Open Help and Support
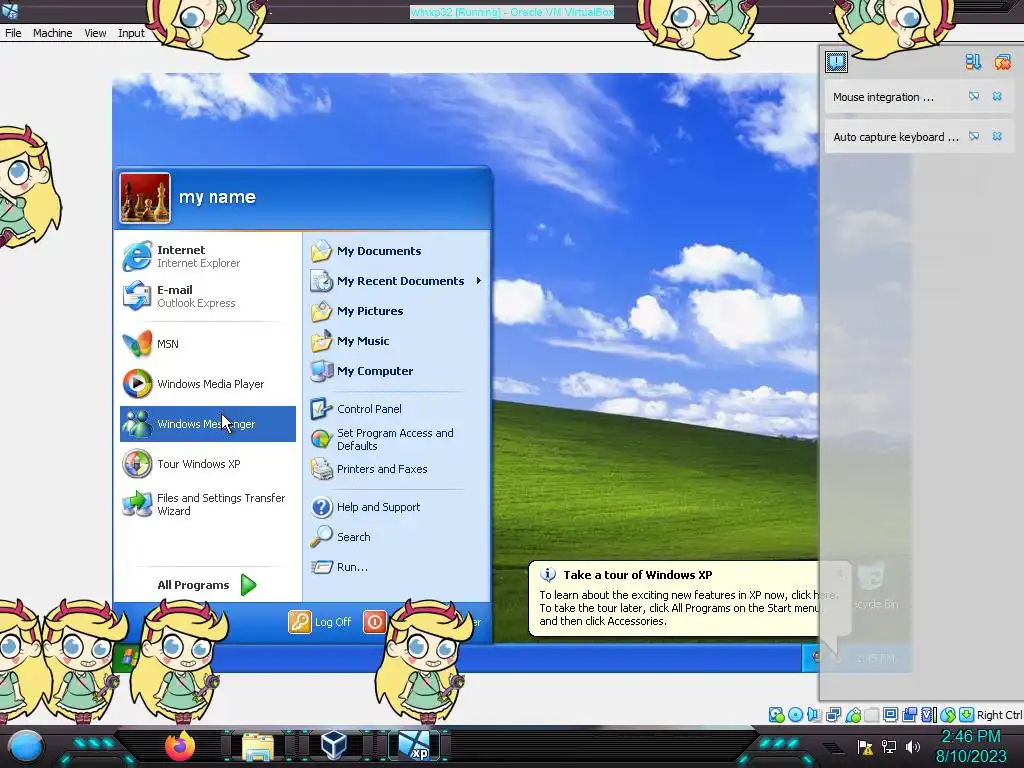The height and width of the screenshot is (768, 1024). pyautogui.click(x=398, y=507)
